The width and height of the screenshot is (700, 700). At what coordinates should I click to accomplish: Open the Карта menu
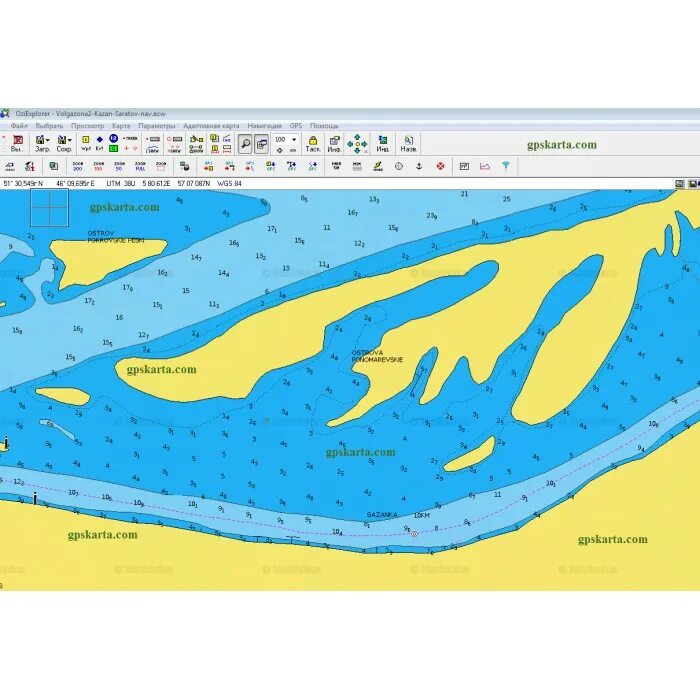click(121, 126)
